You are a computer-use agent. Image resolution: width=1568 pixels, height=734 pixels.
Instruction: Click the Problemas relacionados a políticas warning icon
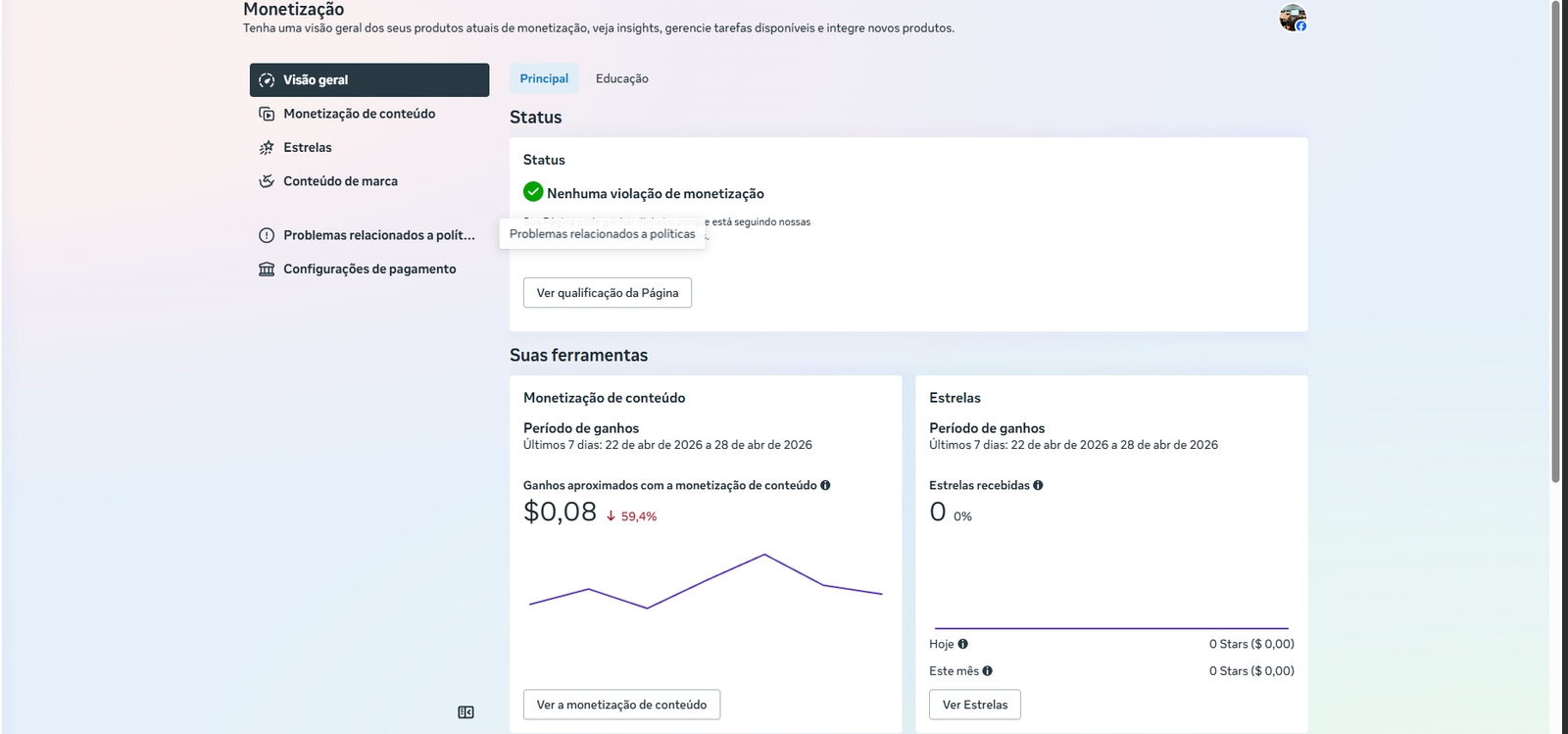pyautogui.click(x=267, y=235)
